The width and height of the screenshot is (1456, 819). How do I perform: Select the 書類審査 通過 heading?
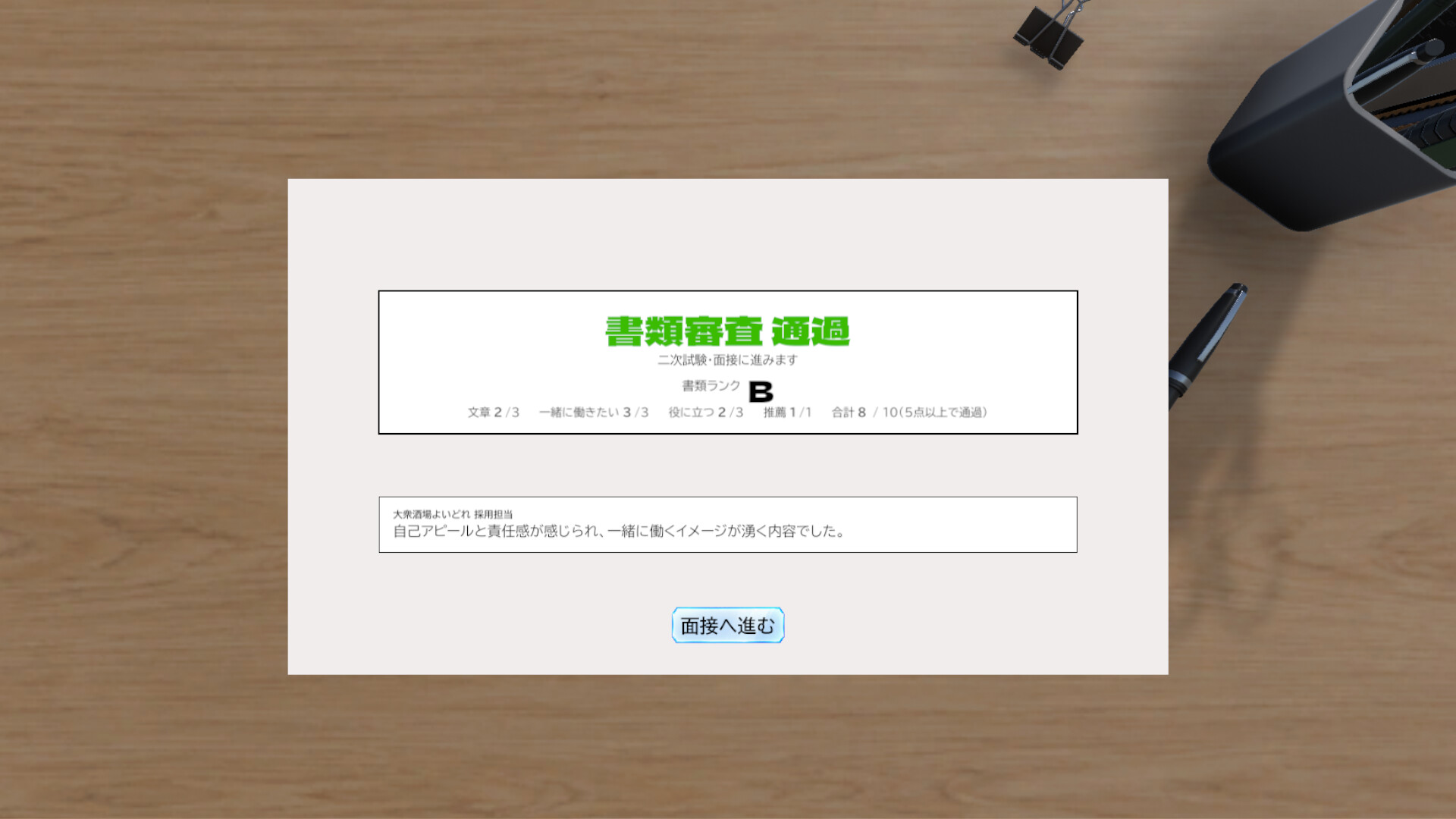(x=727, y=331)
